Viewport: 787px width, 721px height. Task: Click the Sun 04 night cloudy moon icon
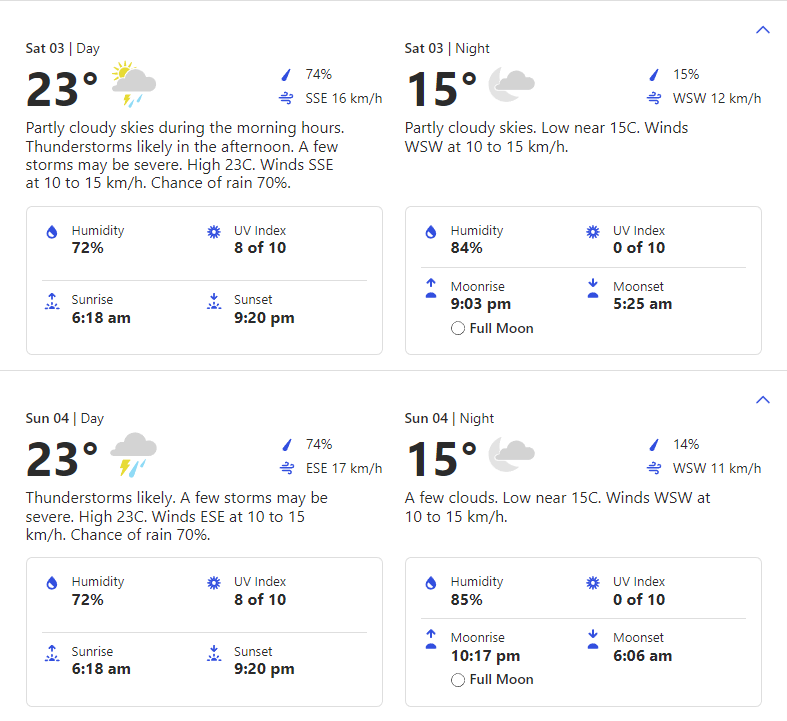[x=511, y=454]
